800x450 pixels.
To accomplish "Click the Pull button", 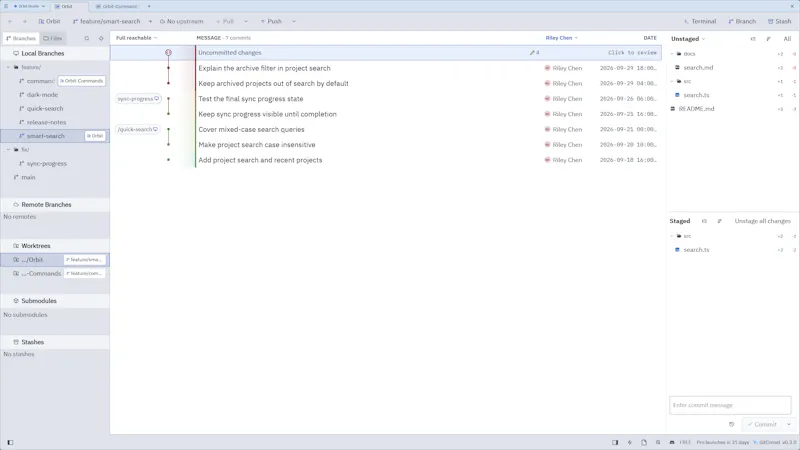I will pos(225,21).
